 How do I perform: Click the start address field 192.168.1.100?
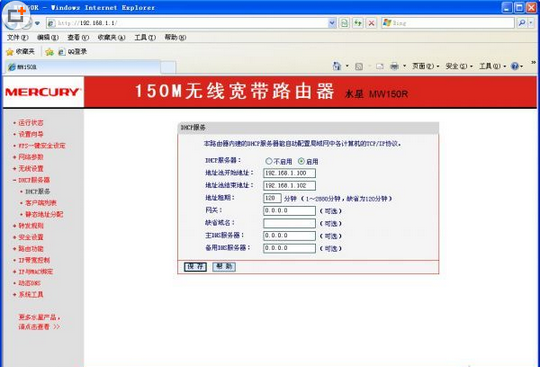coord(289,173)
